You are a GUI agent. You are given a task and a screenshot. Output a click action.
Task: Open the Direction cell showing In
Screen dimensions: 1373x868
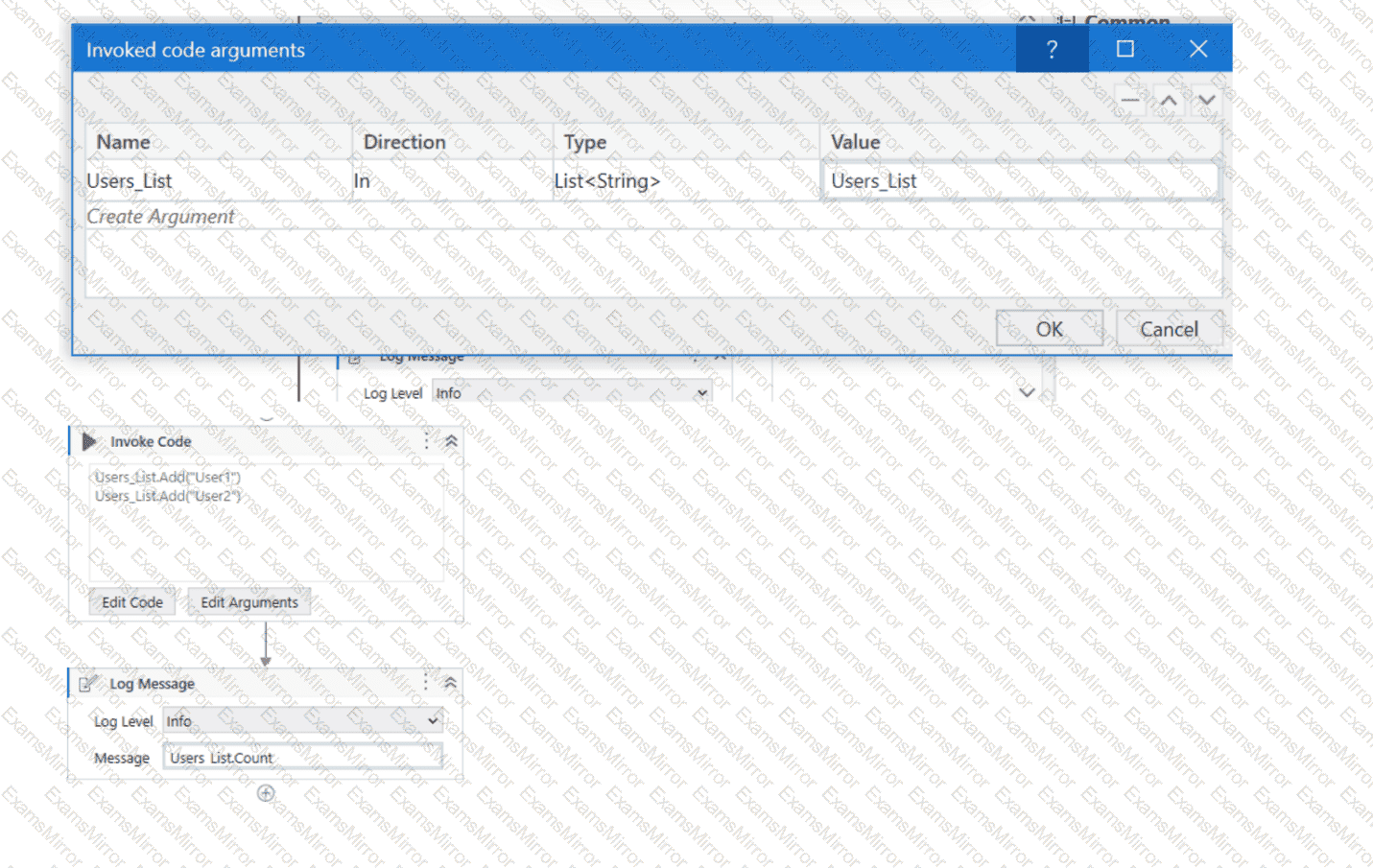(x=451, y=181)
